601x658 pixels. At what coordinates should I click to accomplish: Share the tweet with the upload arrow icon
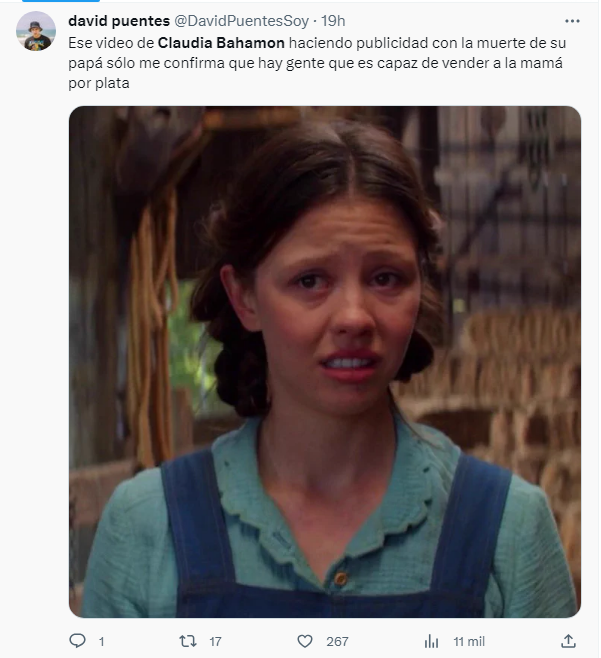[x=568, y=641]
